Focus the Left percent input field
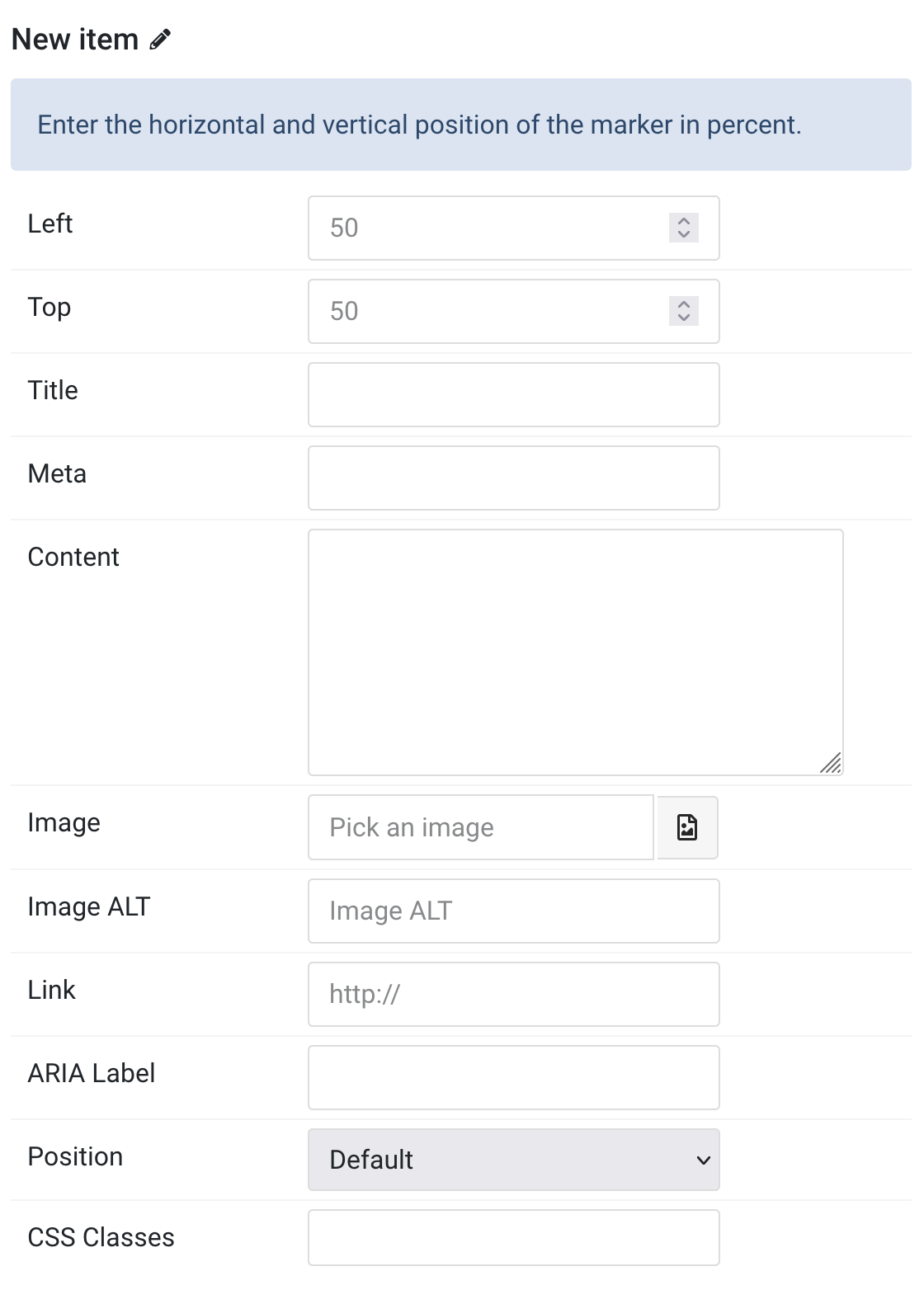The width and height of the screenshot is (924, 1290). pyautogui.click(x=514, y=228)
